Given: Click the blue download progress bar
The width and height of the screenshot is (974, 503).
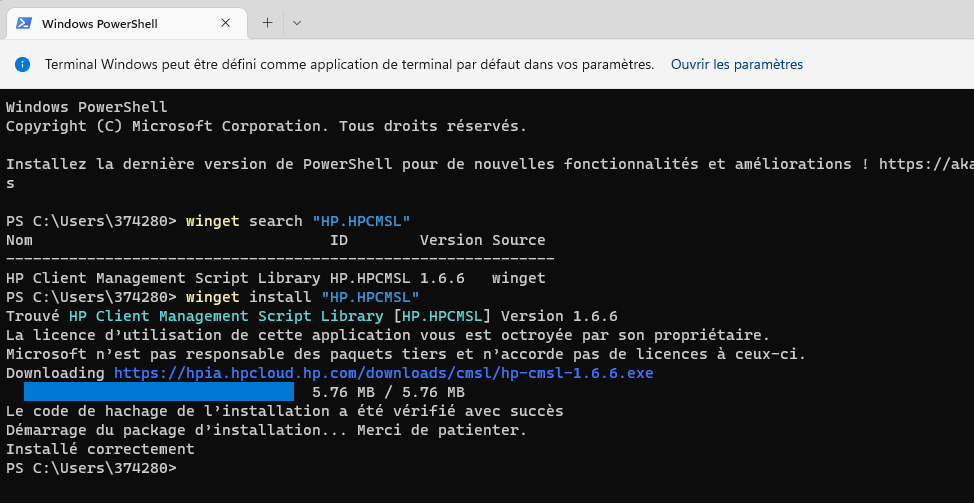Looking at the screenshot, I should click(x=159, y=392).
